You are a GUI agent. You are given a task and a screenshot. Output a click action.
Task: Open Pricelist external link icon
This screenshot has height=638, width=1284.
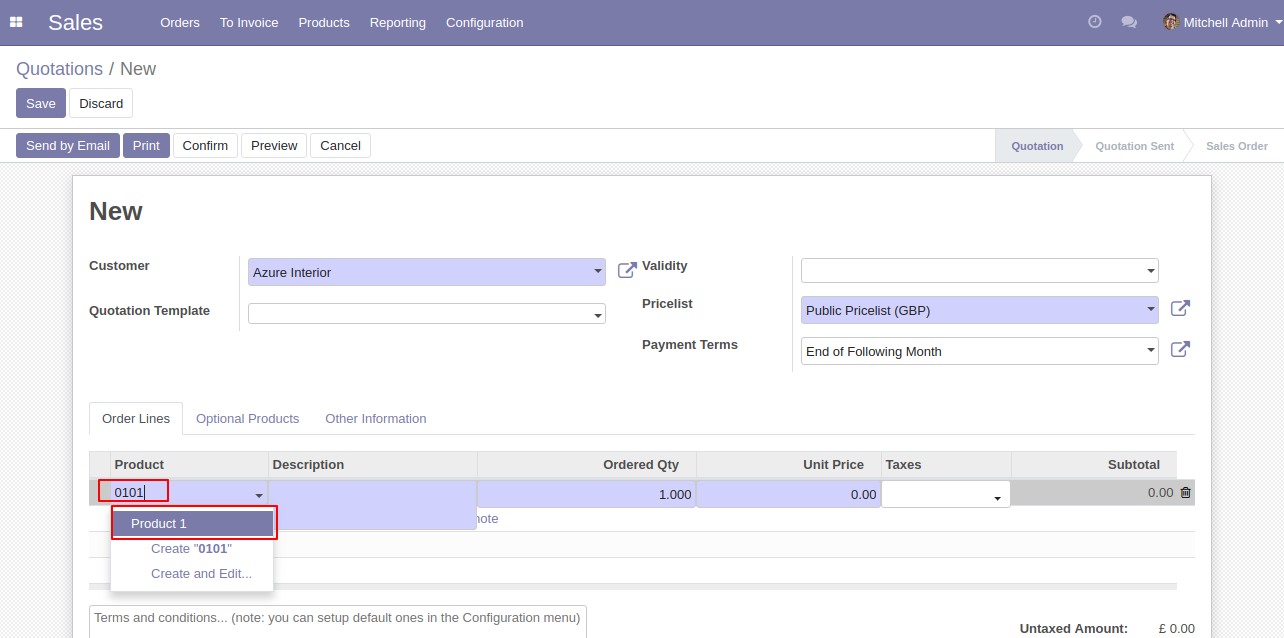tap(1180, 309)
